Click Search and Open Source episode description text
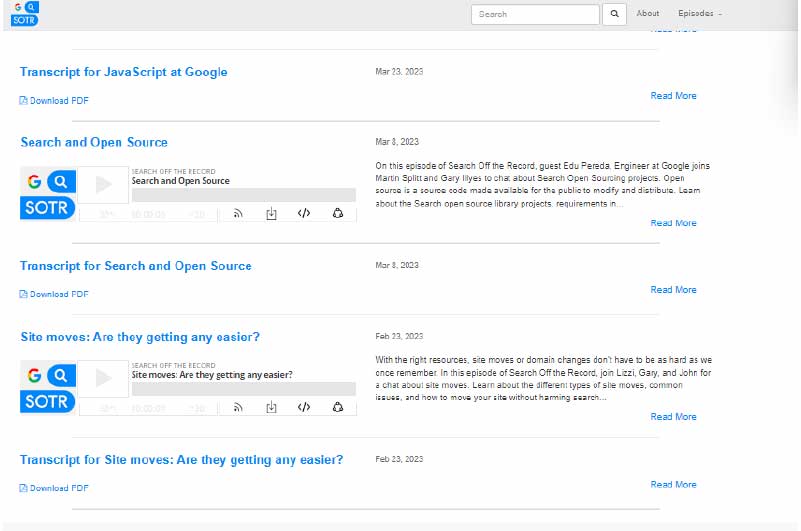Viewport: 801px width, 531px height. click(543, 184)
